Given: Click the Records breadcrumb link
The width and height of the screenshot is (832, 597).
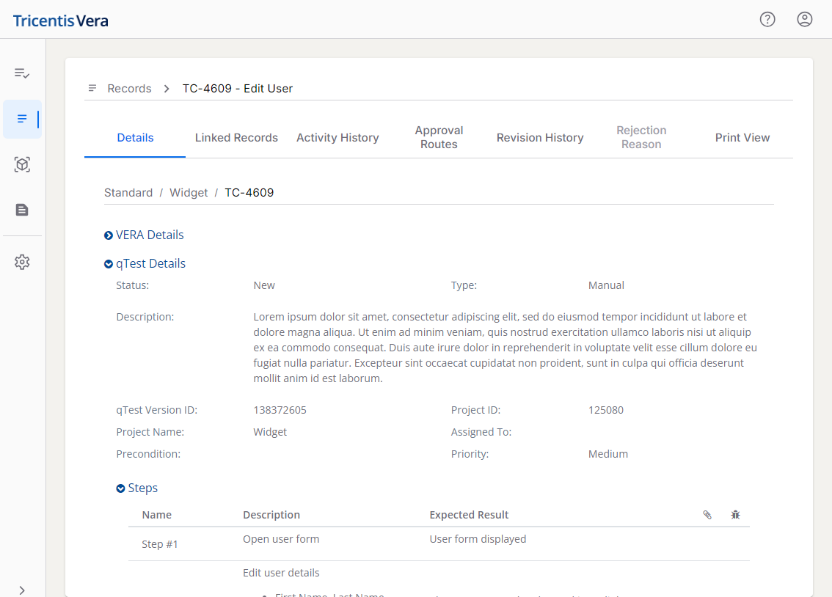Looking at the screenshot, I should click(x=129, y=89).
